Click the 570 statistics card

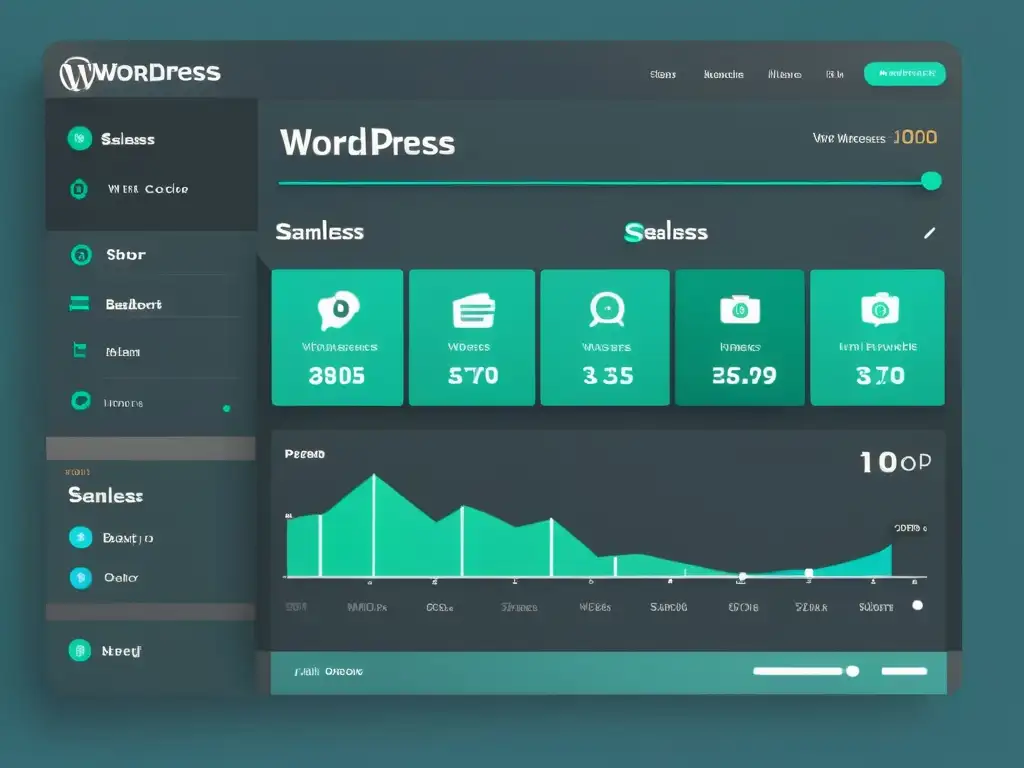[472, 338]
